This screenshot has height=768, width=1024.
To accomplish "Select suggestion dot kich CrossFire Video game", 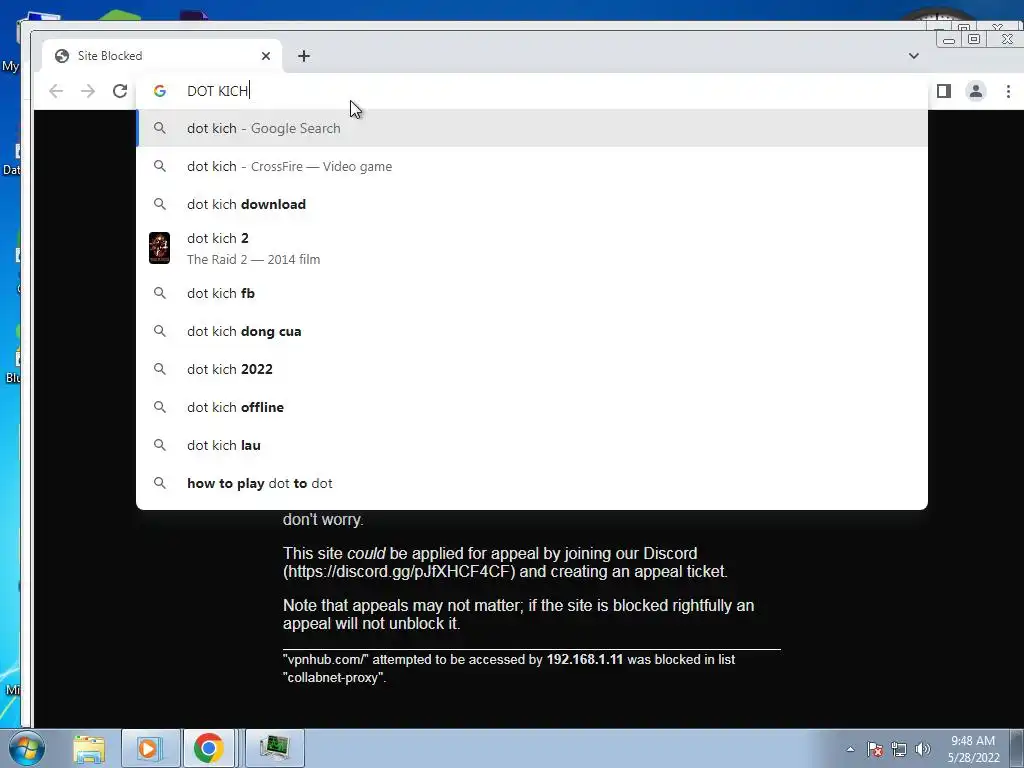I will tap(532, 167).
